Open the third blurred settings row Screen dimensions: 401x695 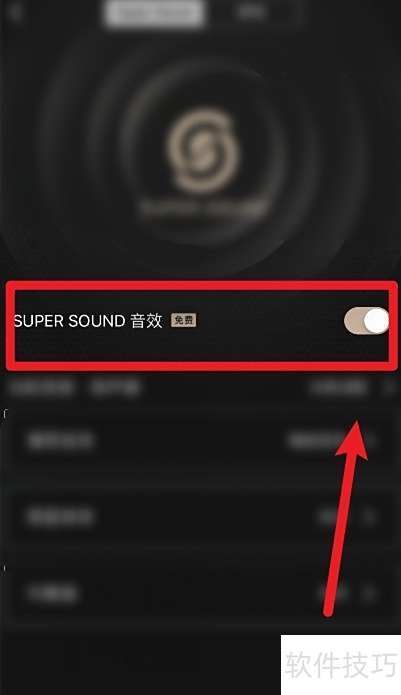tap(200, 593)
